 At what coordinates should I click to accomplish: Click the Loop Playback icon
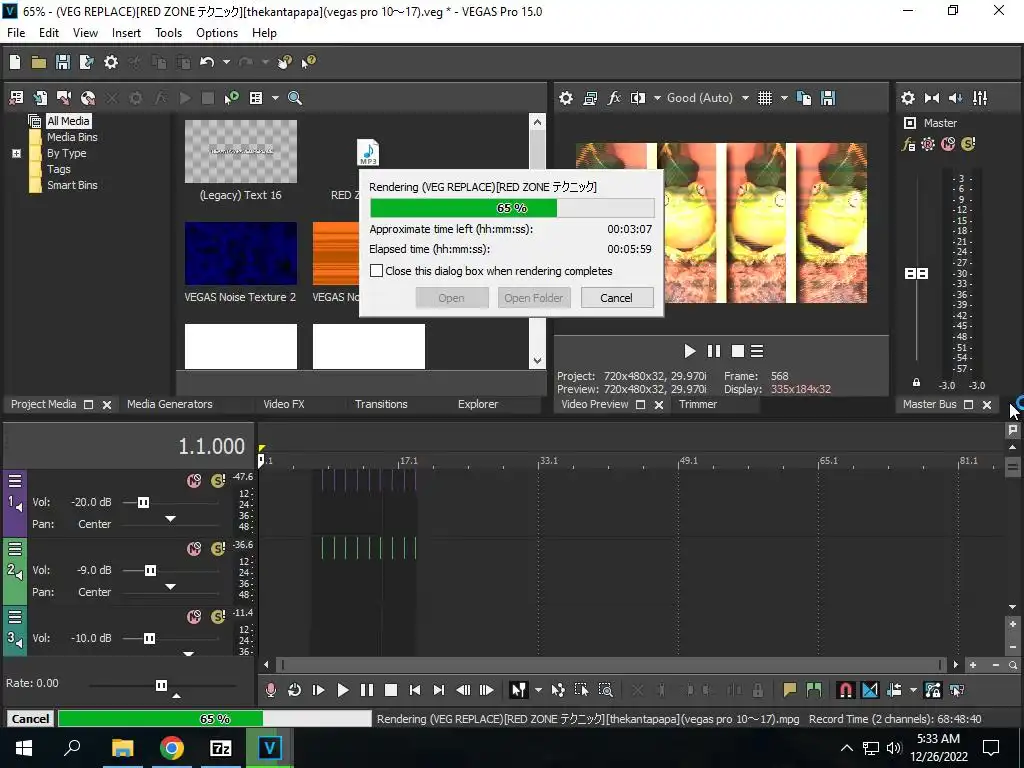click(x=295, y=690)
